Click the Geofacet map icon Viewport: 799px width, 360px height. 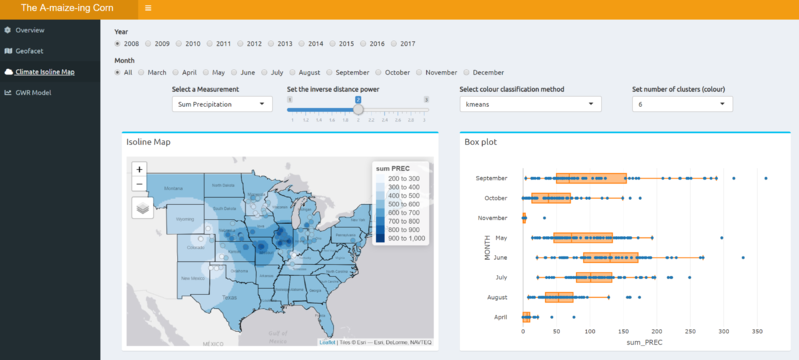8,51
